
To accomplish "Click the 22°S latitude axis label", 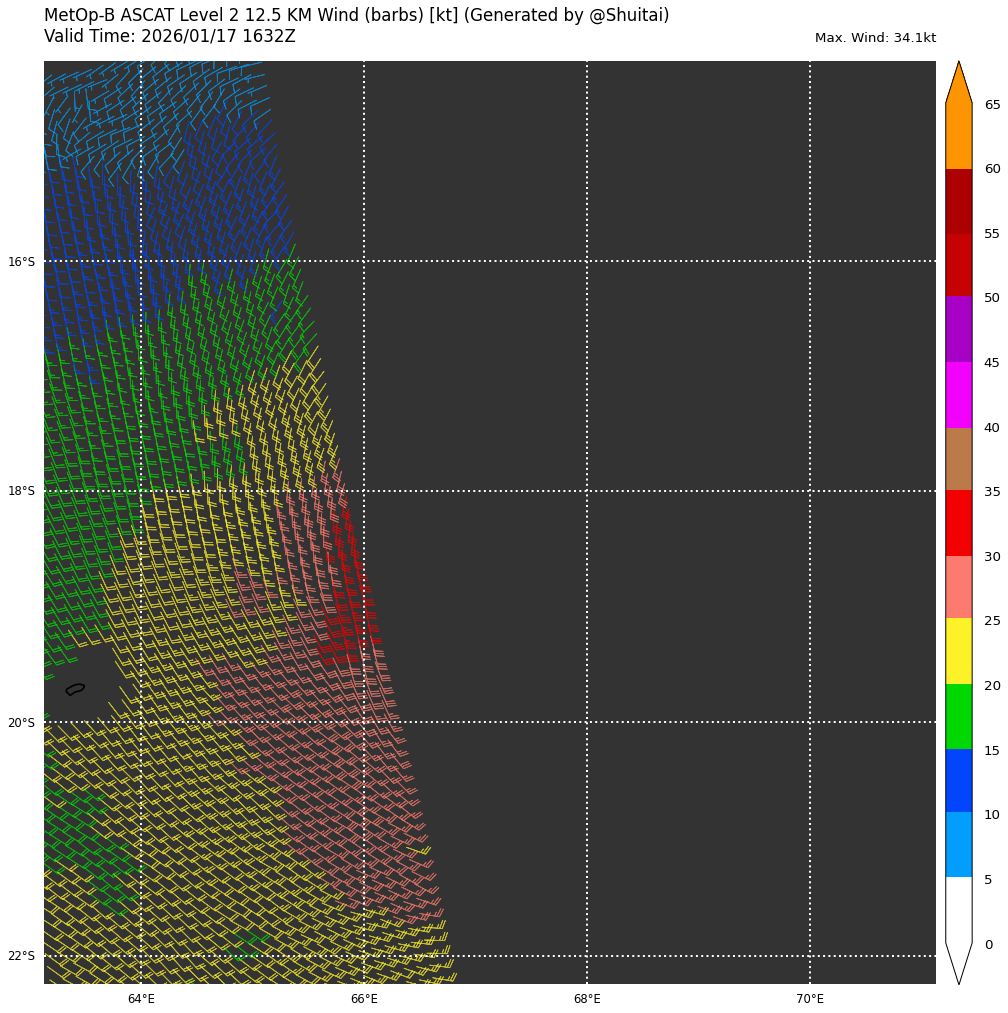I will click(x=21, y=956).
